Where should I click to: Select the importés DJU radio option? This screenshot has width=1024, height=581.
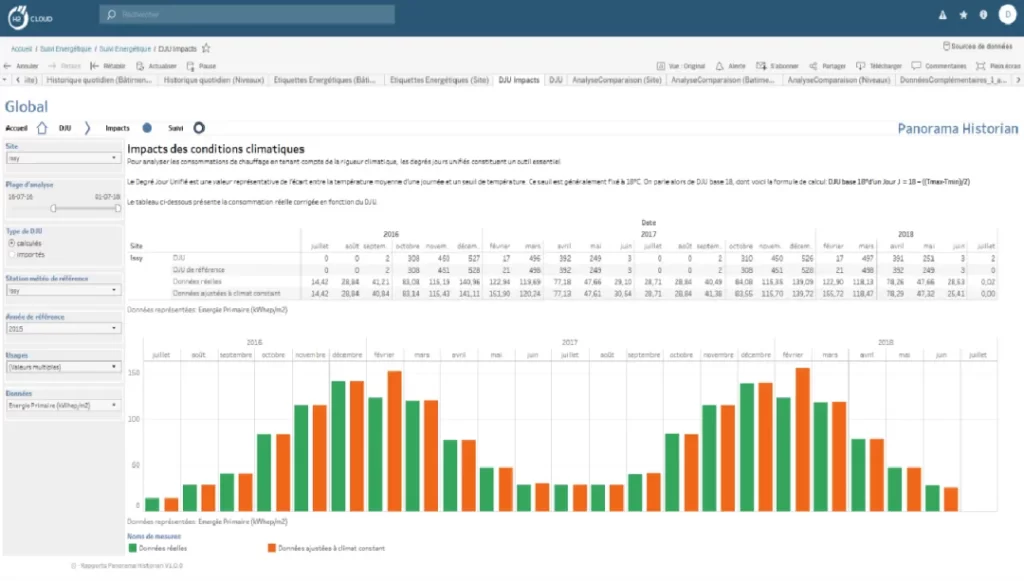pos(11,254)
